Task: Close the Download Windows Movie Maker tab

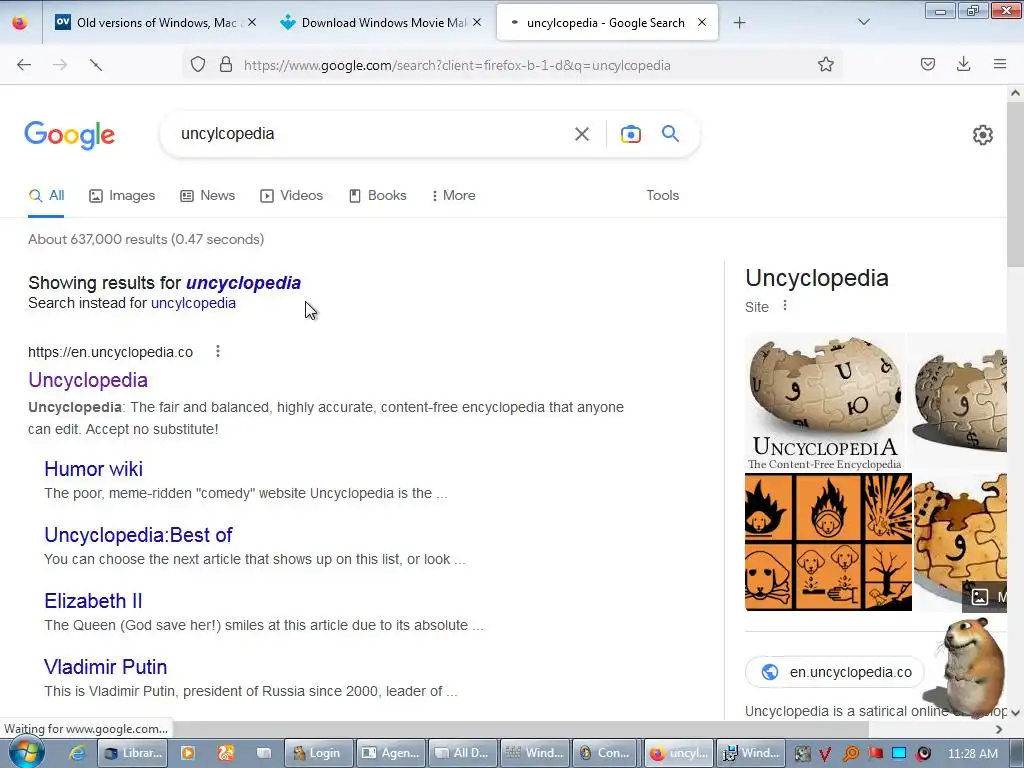Action: (477, 22)
